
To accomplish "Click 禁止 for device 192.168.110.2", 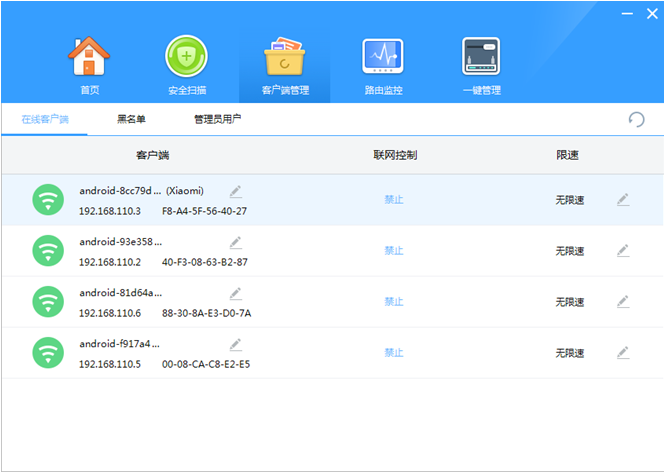I will point(394,251).
